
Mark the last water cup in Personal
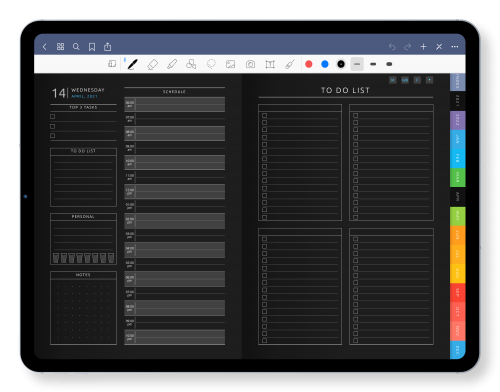(111, 258)
